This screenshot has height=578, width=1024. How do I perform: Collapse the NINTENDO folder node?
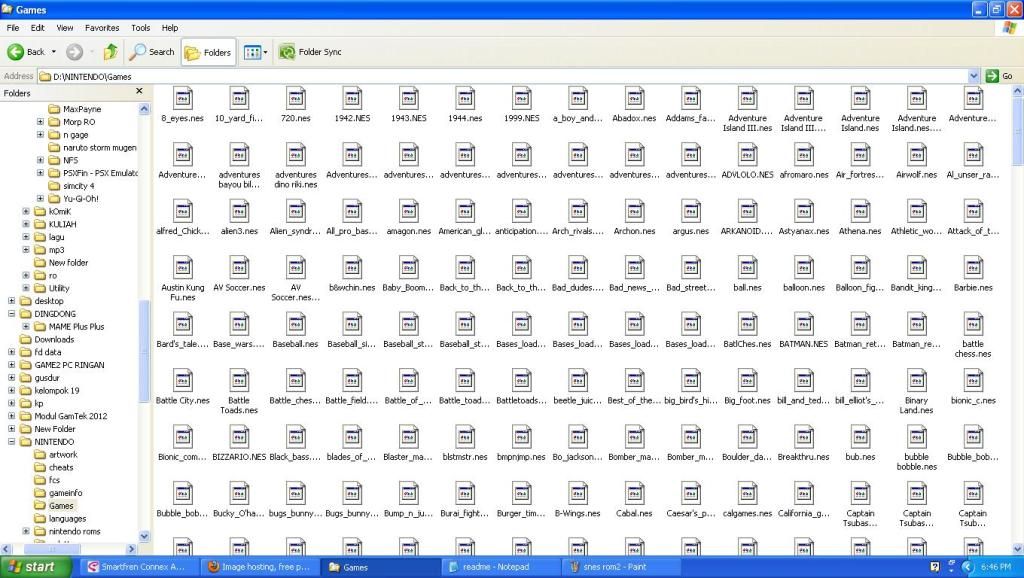12,442
